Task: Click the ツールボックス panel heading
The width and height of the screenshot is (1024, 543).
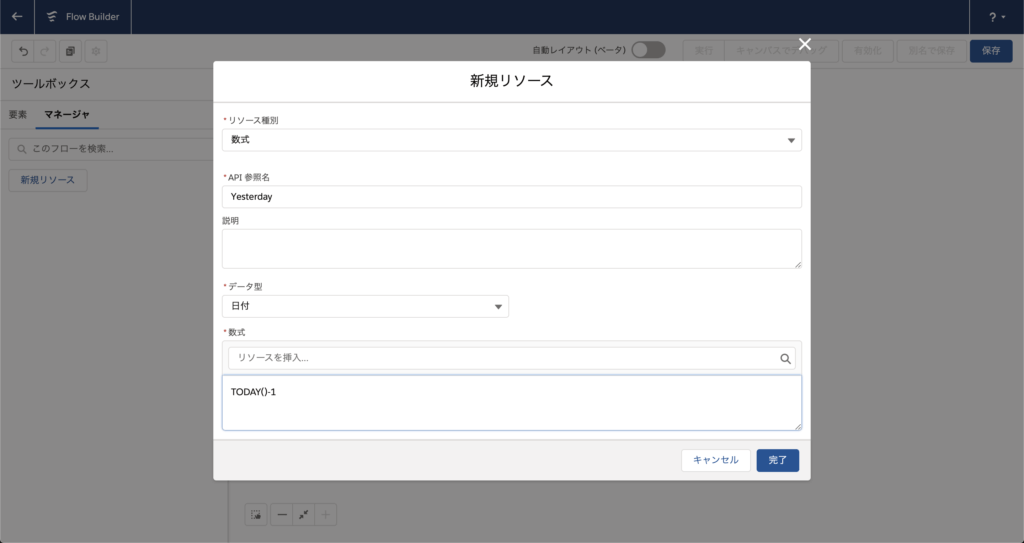Action: click(x=51, y=84)
